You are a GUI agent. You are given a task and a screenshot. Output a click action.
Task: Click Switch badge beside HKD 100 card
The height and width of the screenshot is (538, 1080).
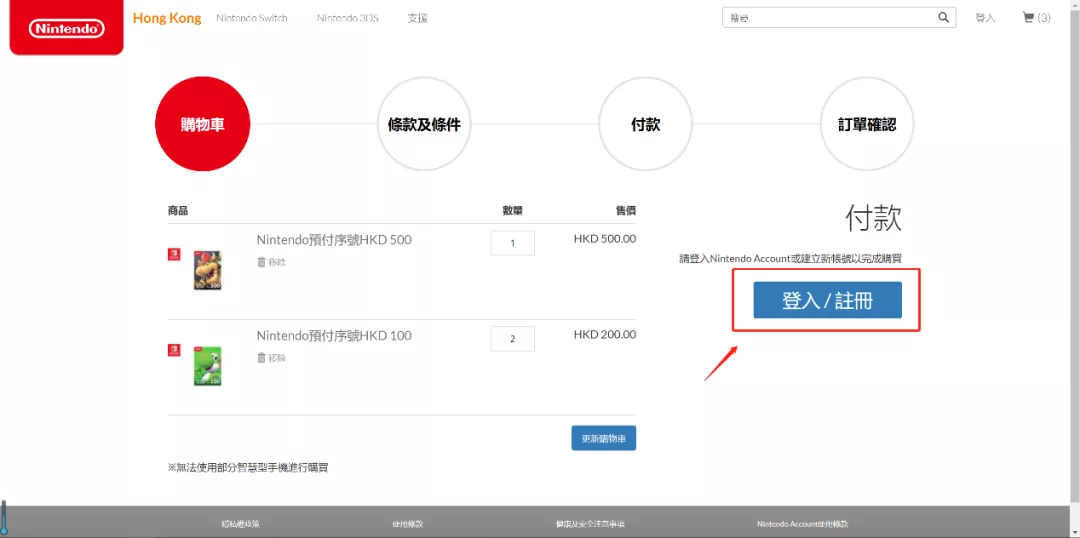point(174,351)
